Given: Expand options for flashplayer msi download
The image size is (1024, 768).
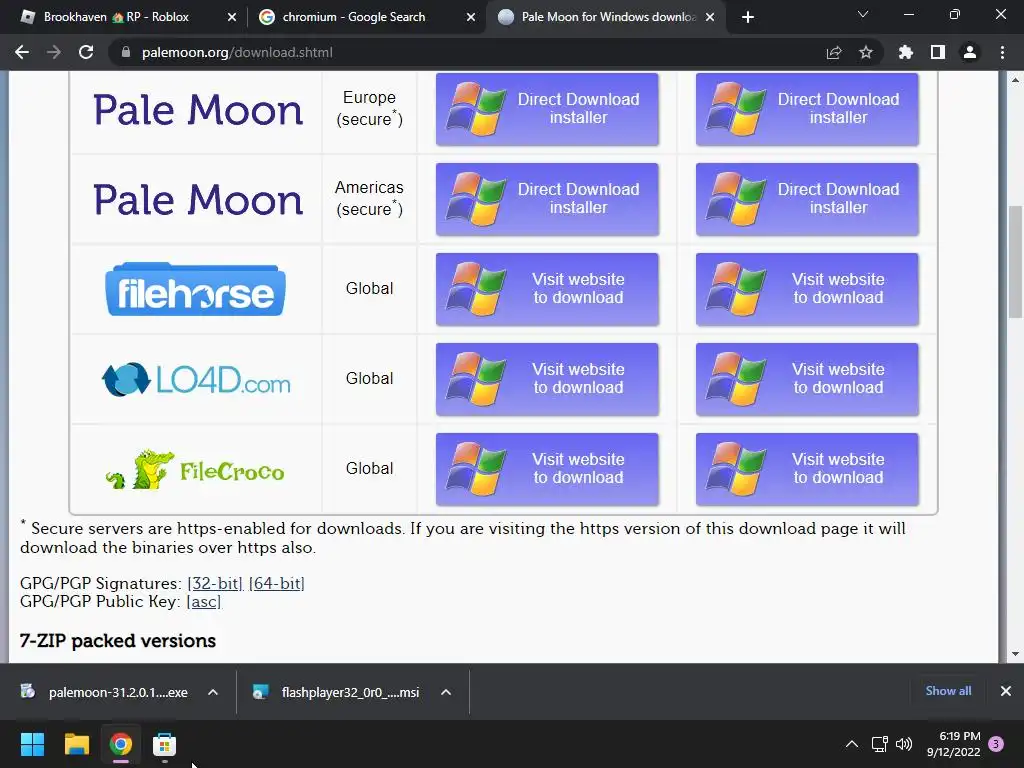Looking at the screenshot, I should click(446, 692).
